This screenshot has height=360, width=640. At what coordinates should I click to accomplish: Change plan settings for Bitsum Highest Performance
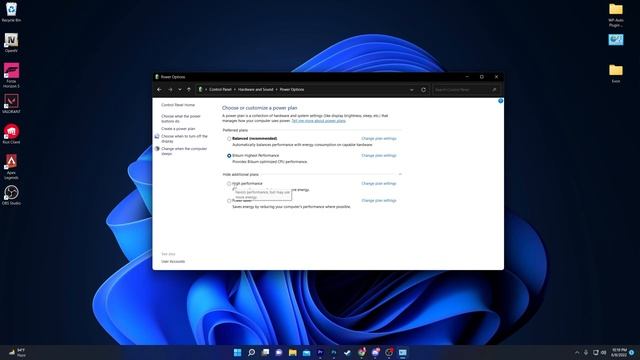[x=379, y=156]
